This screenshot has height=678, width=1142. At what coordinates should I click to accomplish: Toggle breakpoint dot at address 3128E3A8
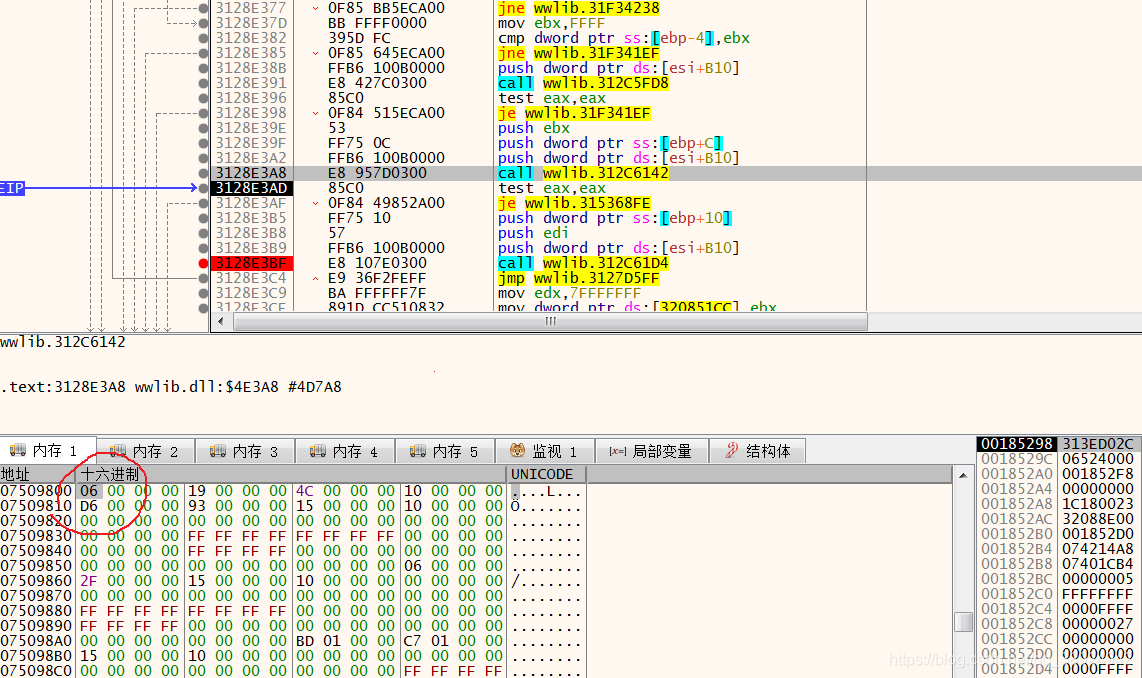pos(203,173)
